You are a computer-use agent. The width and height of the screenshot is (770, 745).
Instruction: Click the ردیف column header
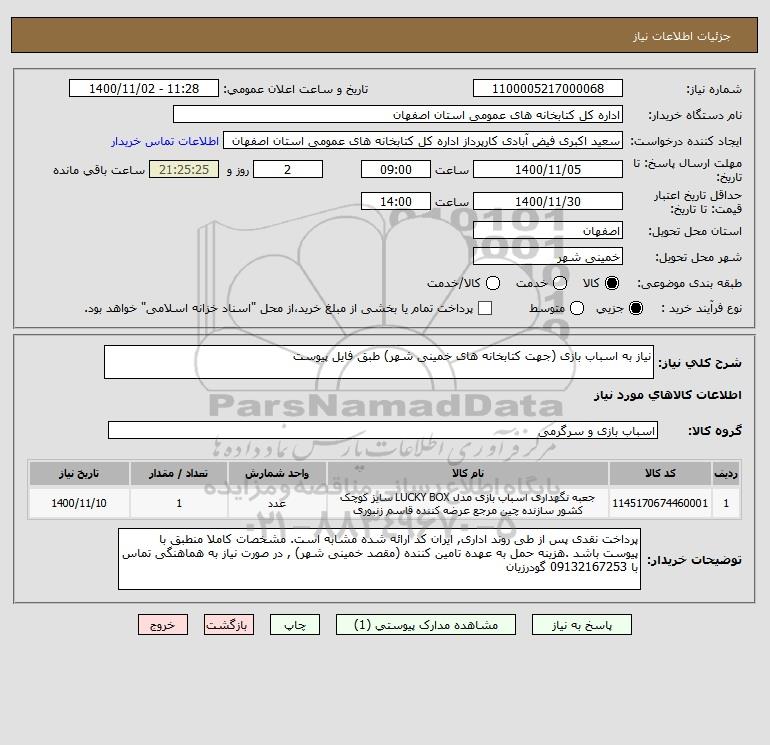coord(726,473)
